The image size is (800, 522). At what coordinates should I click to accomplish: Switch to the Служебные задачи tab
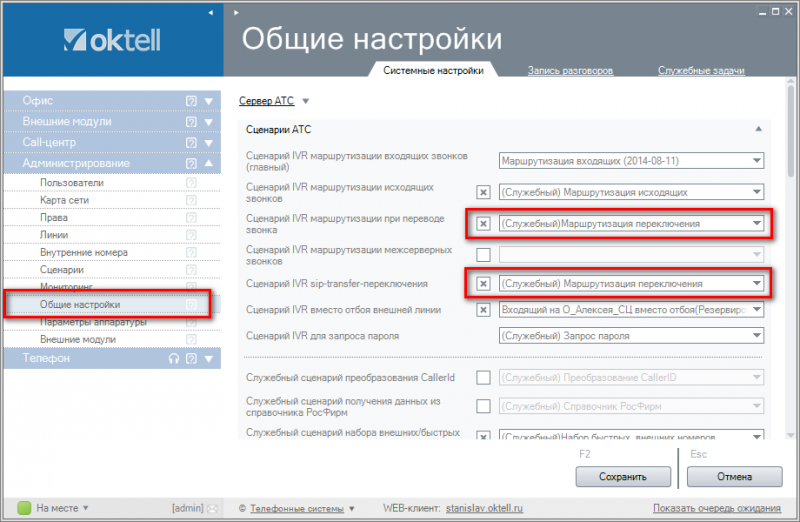coord(700,71)
